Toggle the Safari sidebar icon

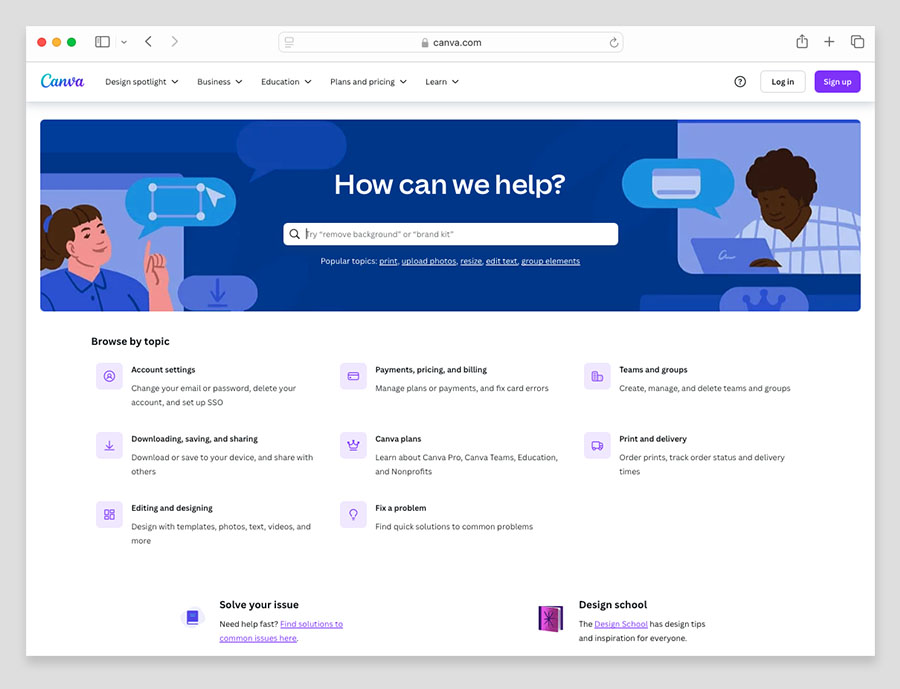tap(102, 42)
